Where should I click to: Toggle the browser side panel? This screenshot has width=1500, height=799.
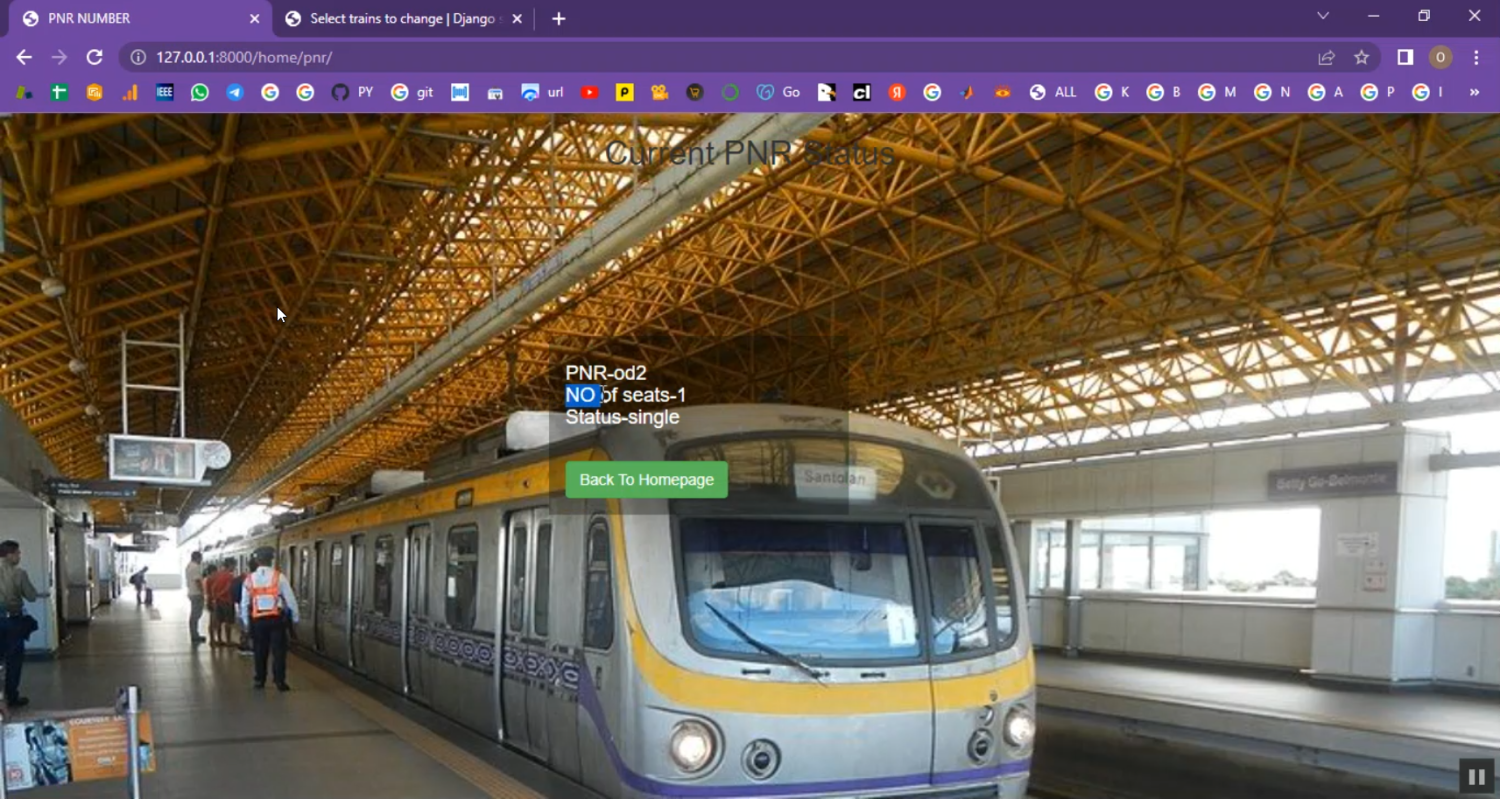point(1405,57)
